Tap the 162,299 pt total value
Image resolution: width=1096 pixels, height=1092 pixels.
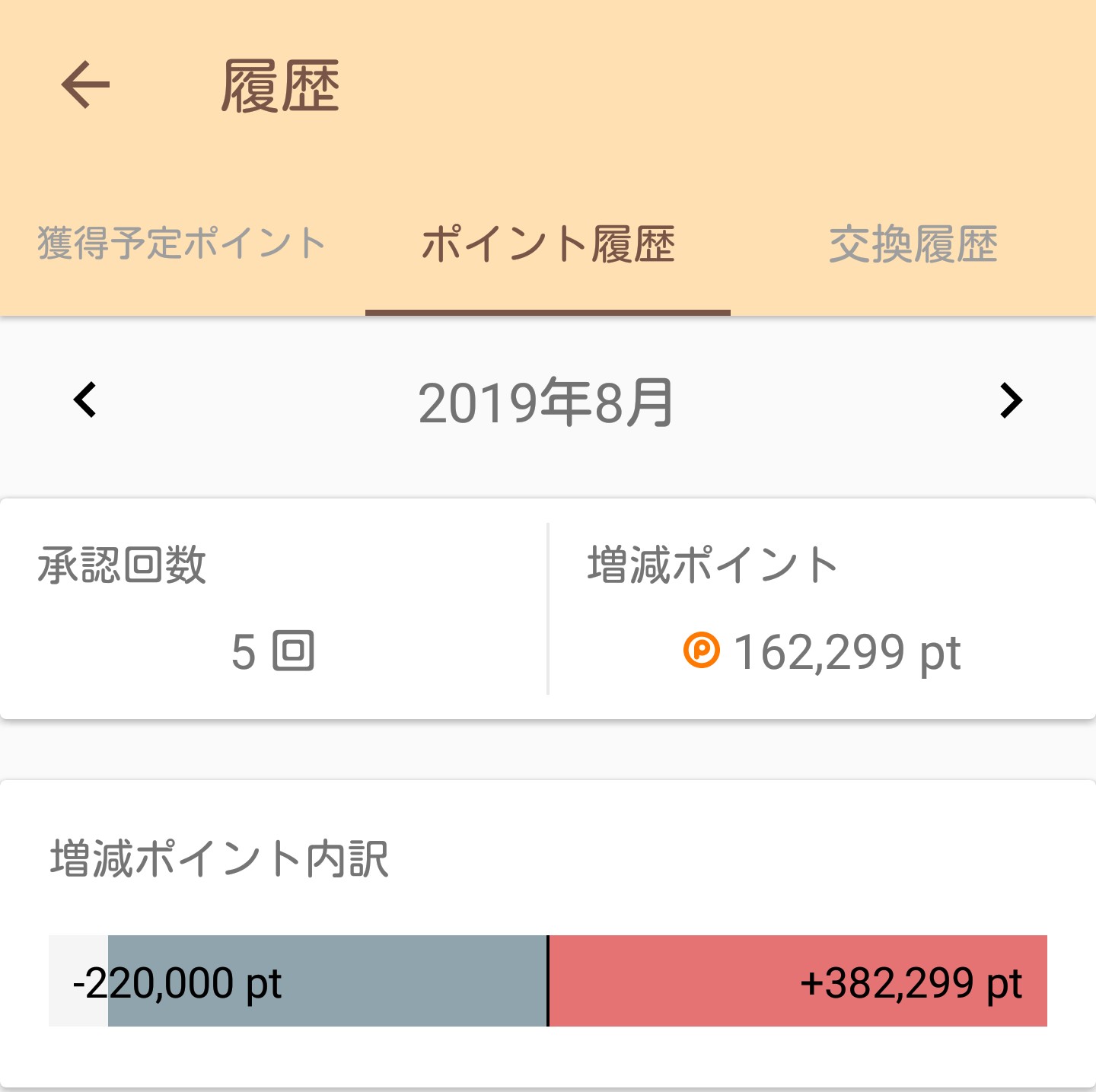(847, 653)
